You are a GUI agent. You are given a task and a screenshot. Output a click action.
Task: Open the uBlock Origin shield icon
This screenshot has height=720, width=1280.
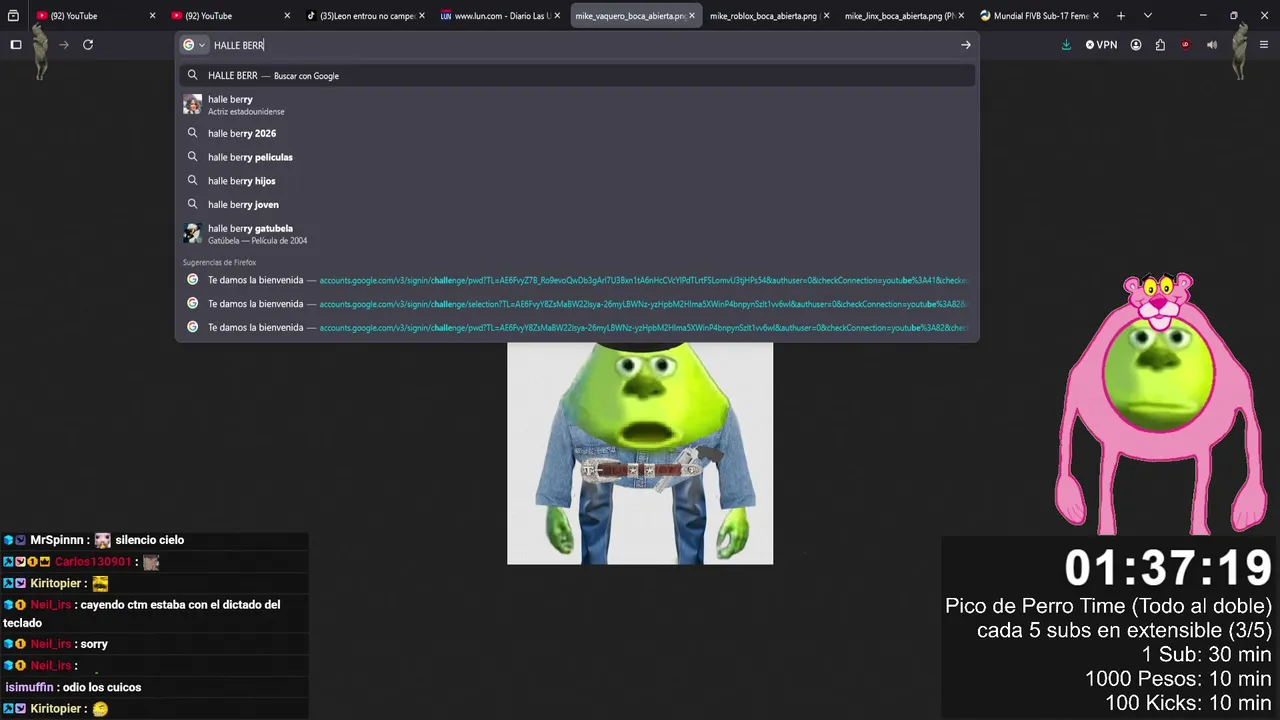click(x=1185, y=45)
